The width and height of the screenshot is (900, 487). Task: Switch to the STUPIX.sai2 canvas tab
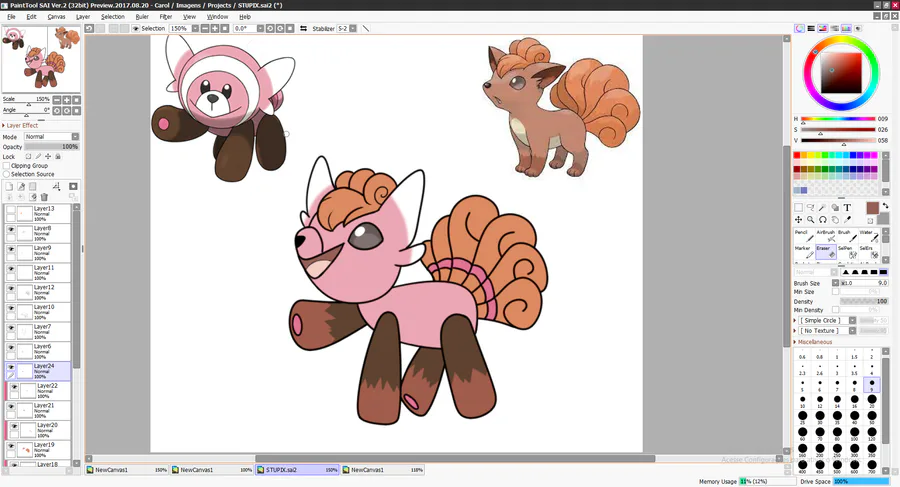click(297, 470)
